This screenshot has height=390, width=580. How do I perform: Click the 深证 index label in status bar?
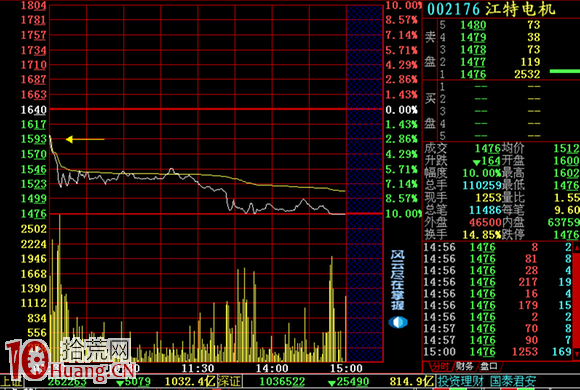(229, 381)
